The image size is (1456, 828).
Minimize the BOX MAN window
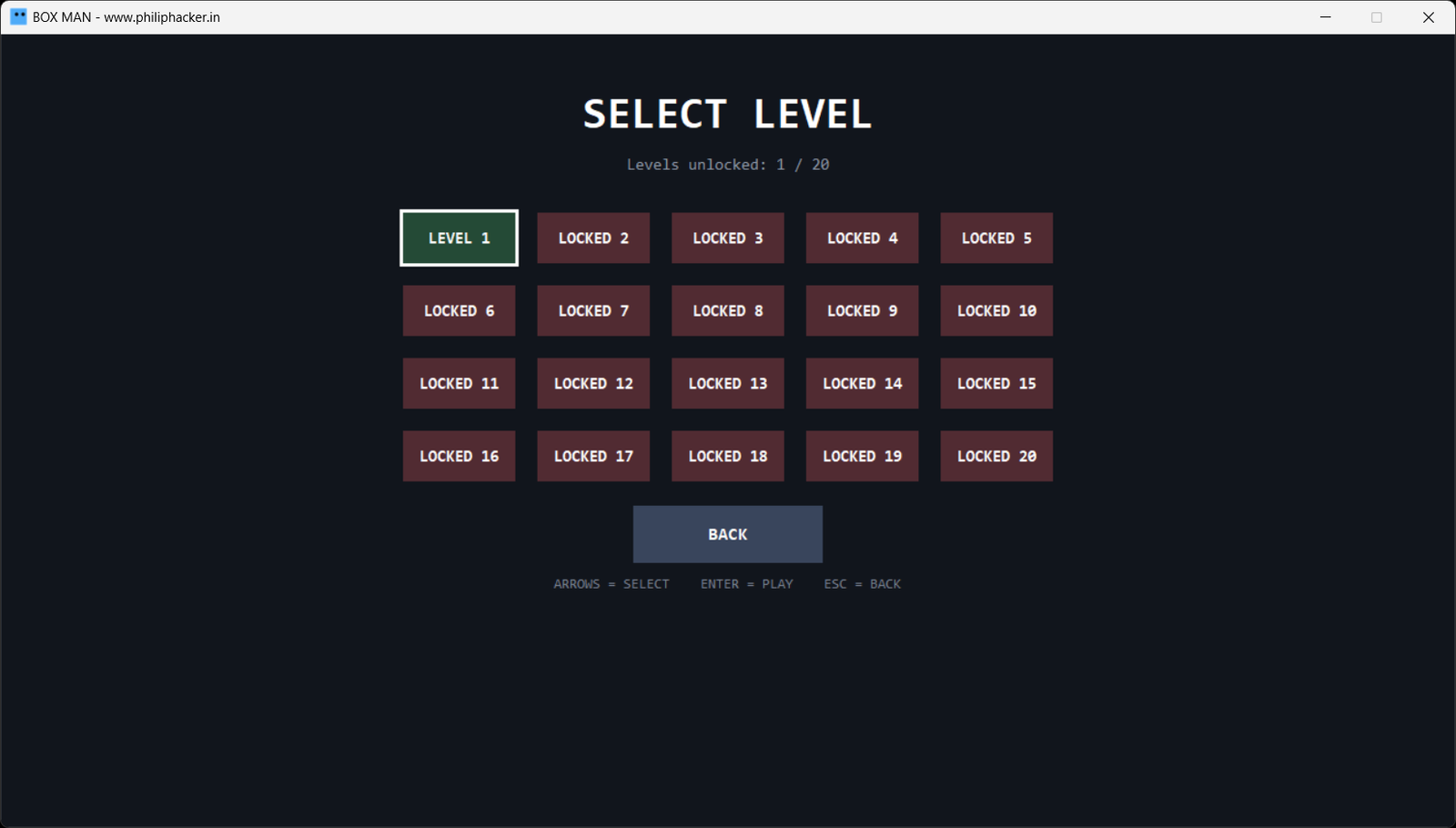click(x=1326, y=17)
